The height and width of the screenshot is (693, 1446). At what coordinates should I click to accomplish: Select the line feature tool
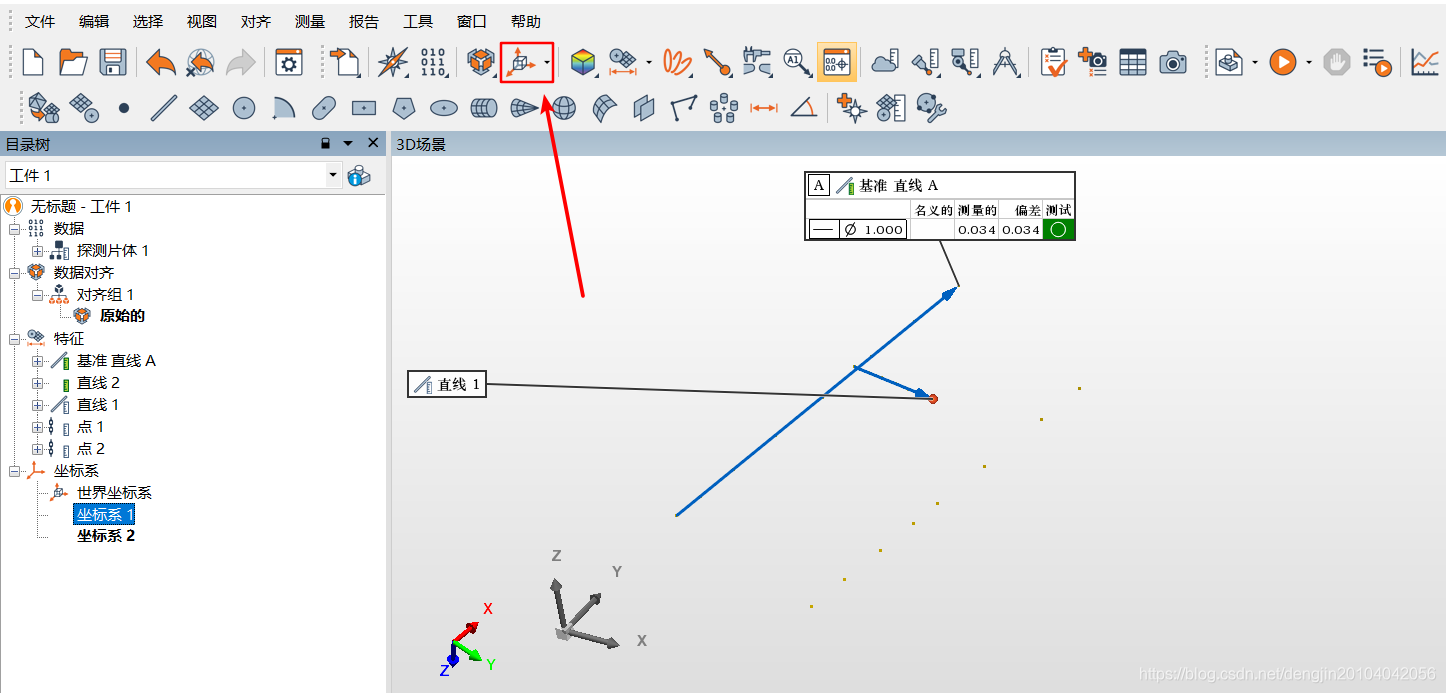[x=164, y=107]
